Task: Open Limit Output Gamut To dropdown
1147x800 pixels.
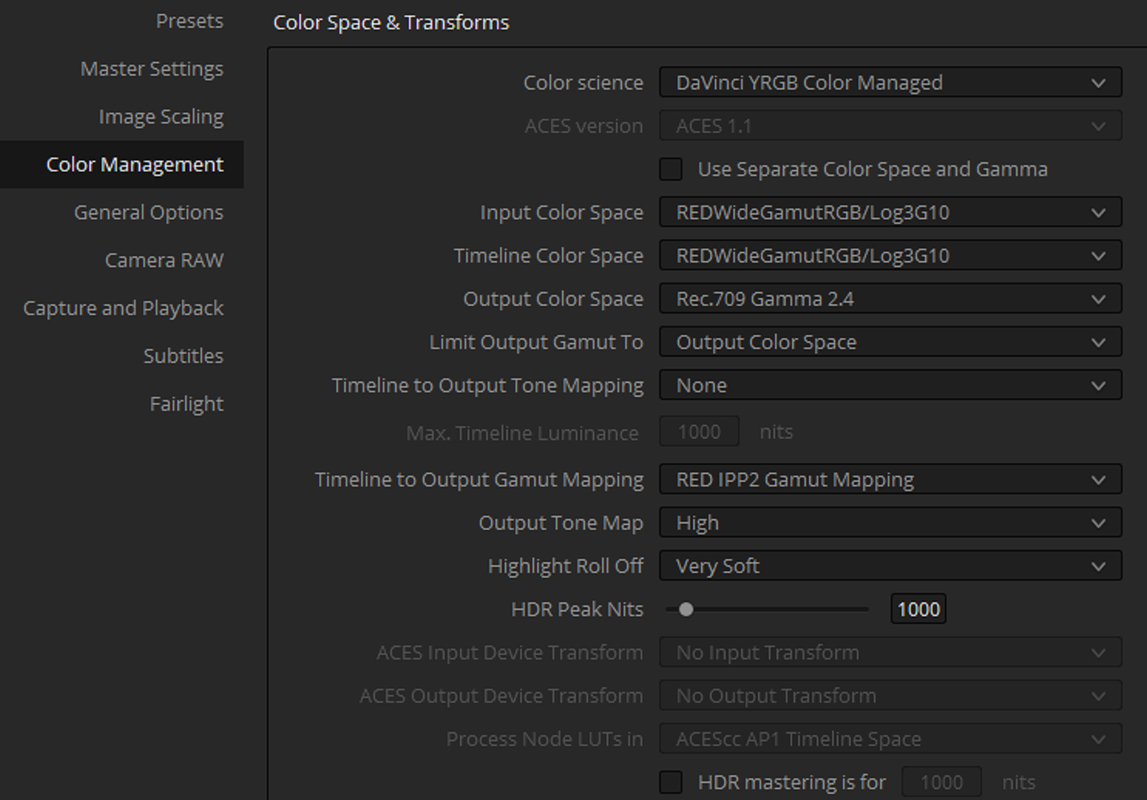Action: [x=890, y=342]
